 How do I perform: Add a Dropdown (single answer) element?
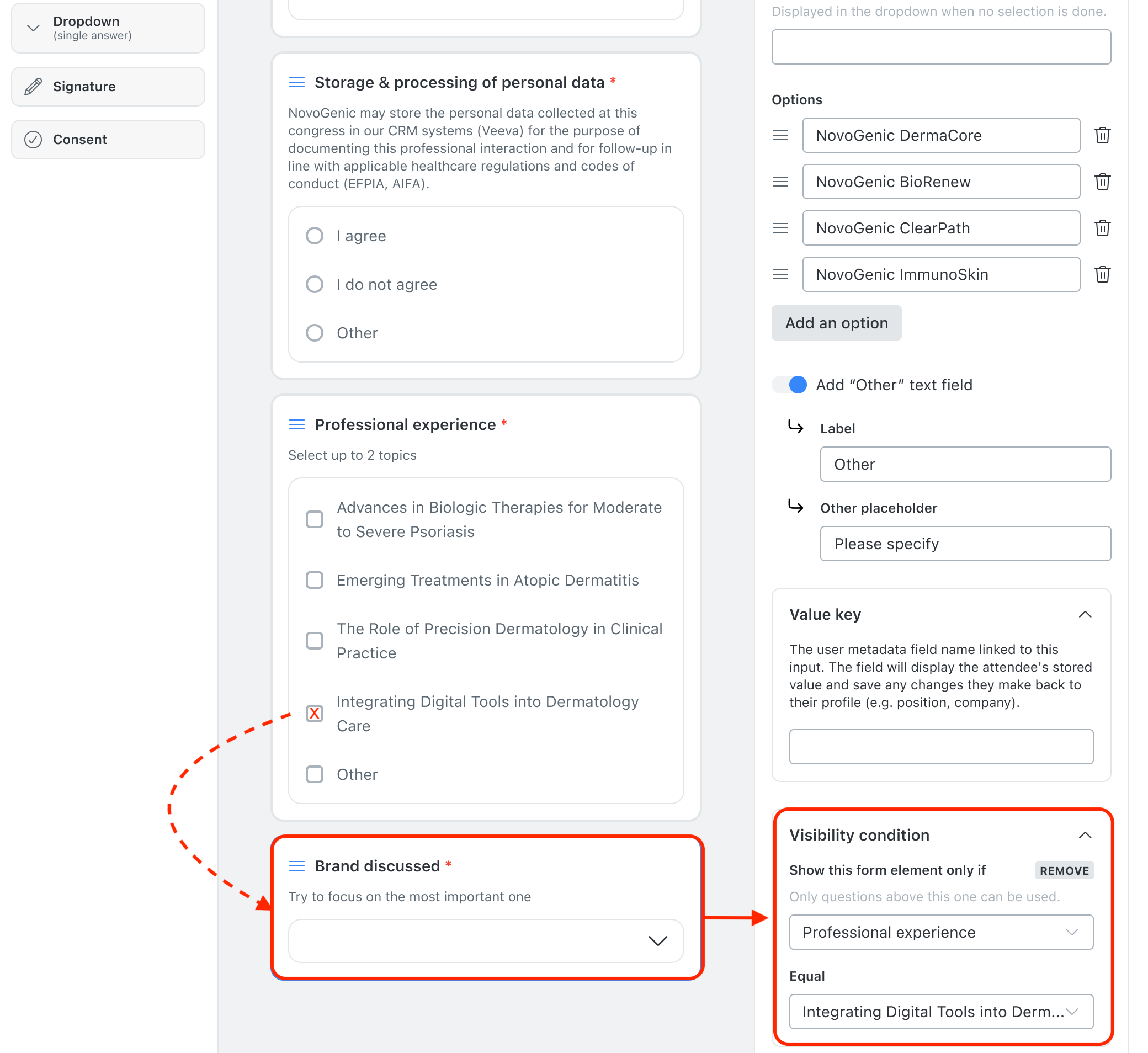(108, 28)
